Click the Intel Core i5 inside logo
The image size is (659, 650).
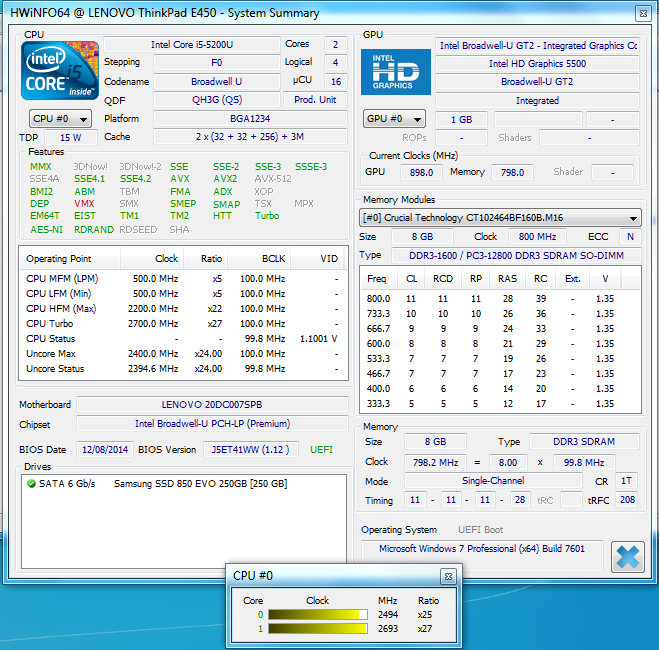60,71
